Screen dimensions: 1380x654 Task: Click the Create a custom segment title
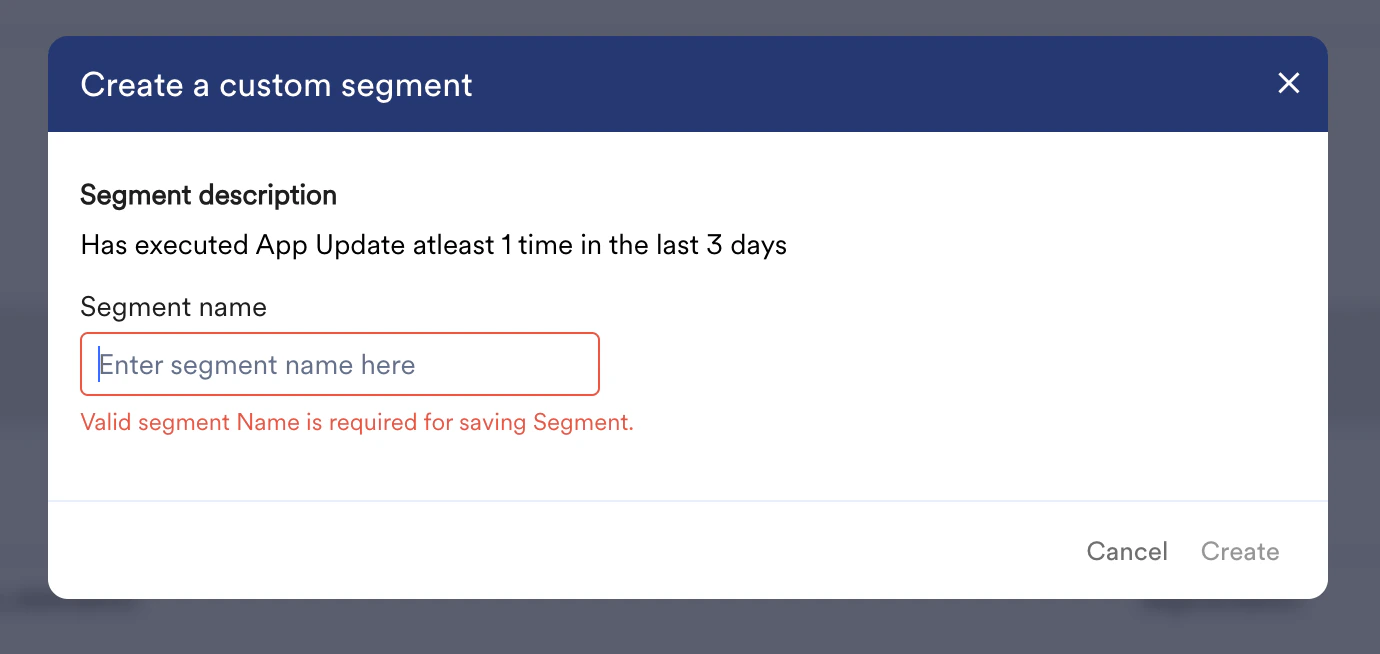click(275, 85)
